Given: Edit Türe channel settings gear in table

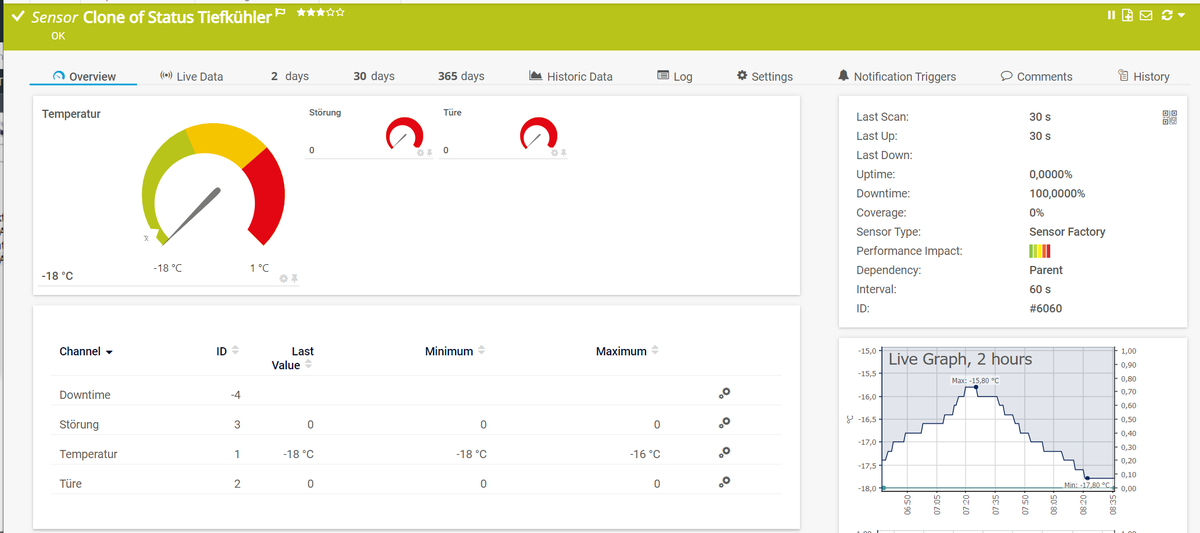Looking at the screenshot, I should click(724, 482).
